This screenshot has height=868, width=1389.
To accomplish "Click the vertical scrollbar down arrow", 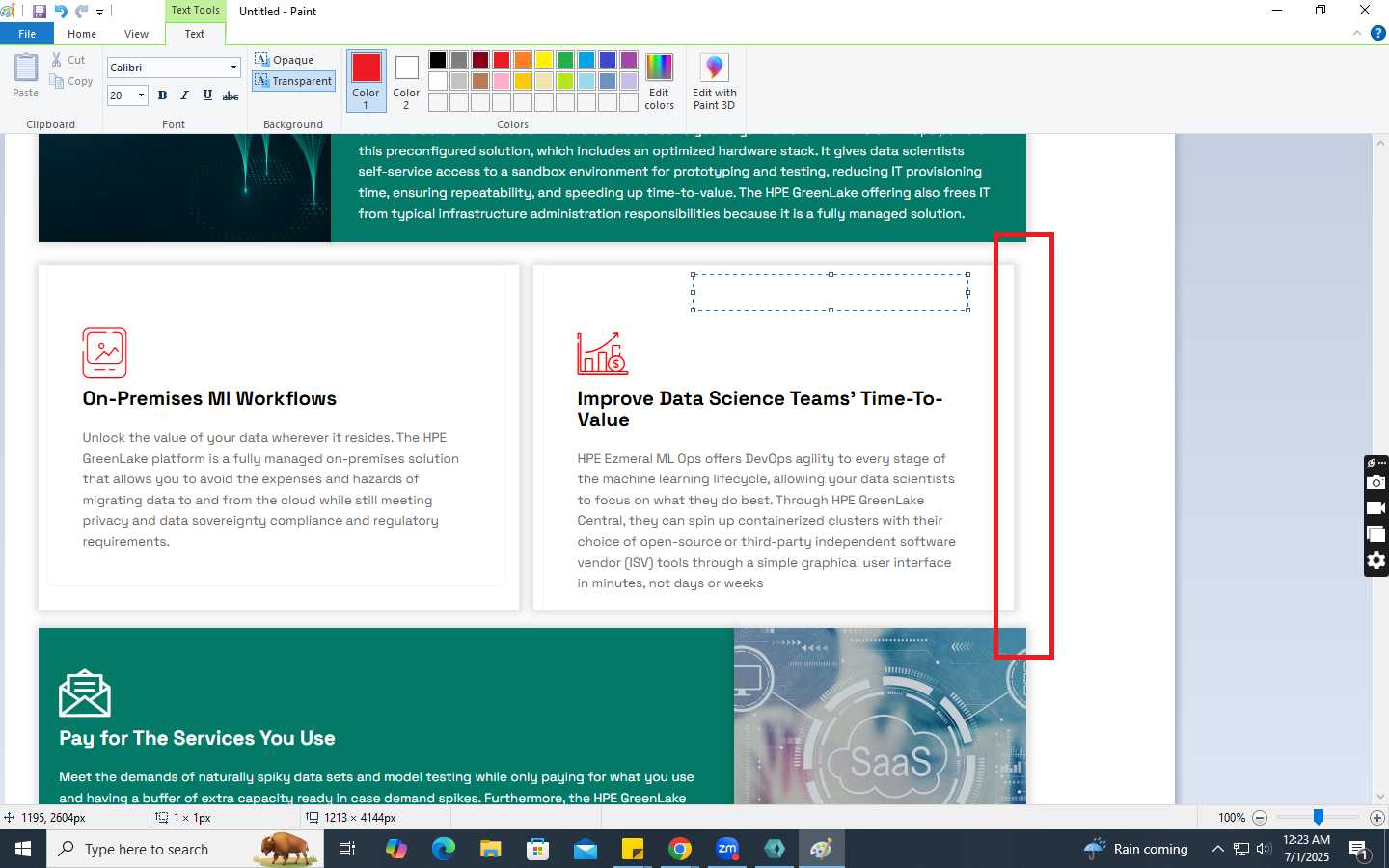I will pos(1380,797).
